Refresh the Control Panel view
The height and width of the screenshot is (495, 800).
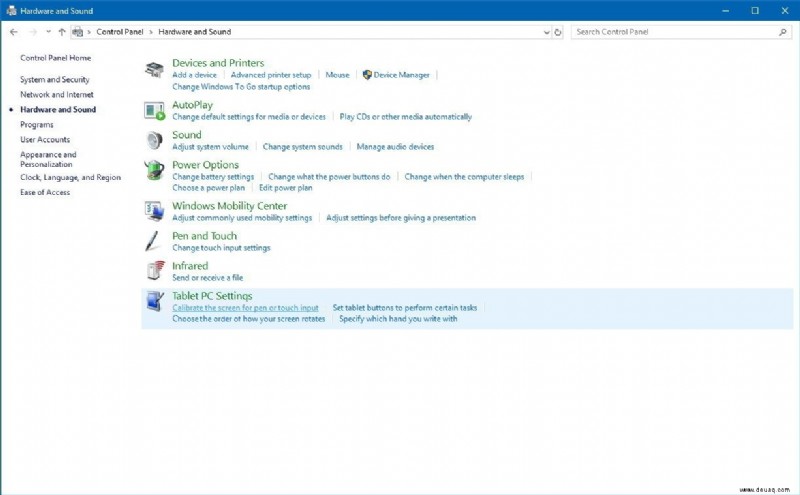pyautogui.click(x=558, y=32)
